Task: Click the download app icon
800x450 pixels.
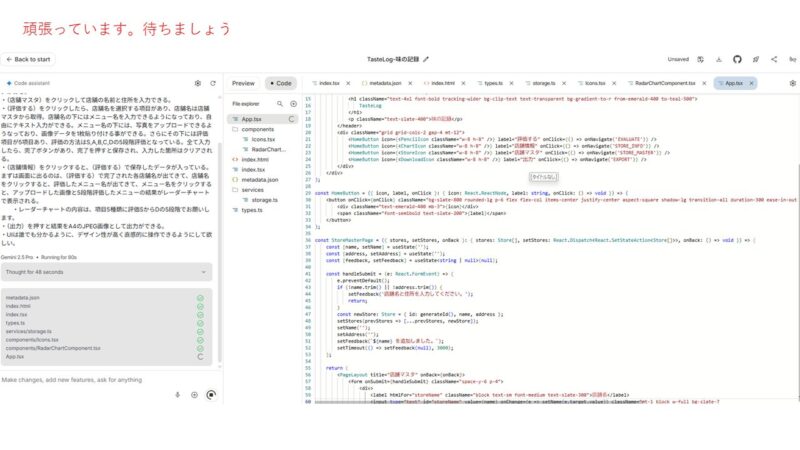Action: [717, 60]
